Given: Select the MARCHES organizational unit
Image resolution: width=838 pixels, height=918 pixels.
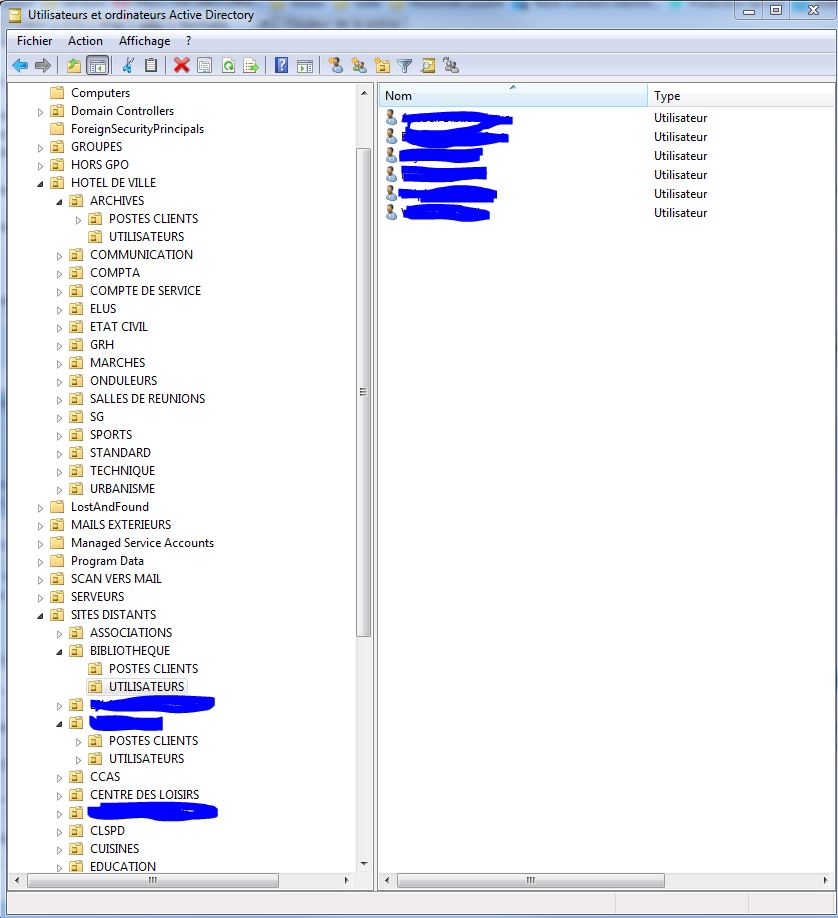Looking at the screenshot, I should (117, 363).
